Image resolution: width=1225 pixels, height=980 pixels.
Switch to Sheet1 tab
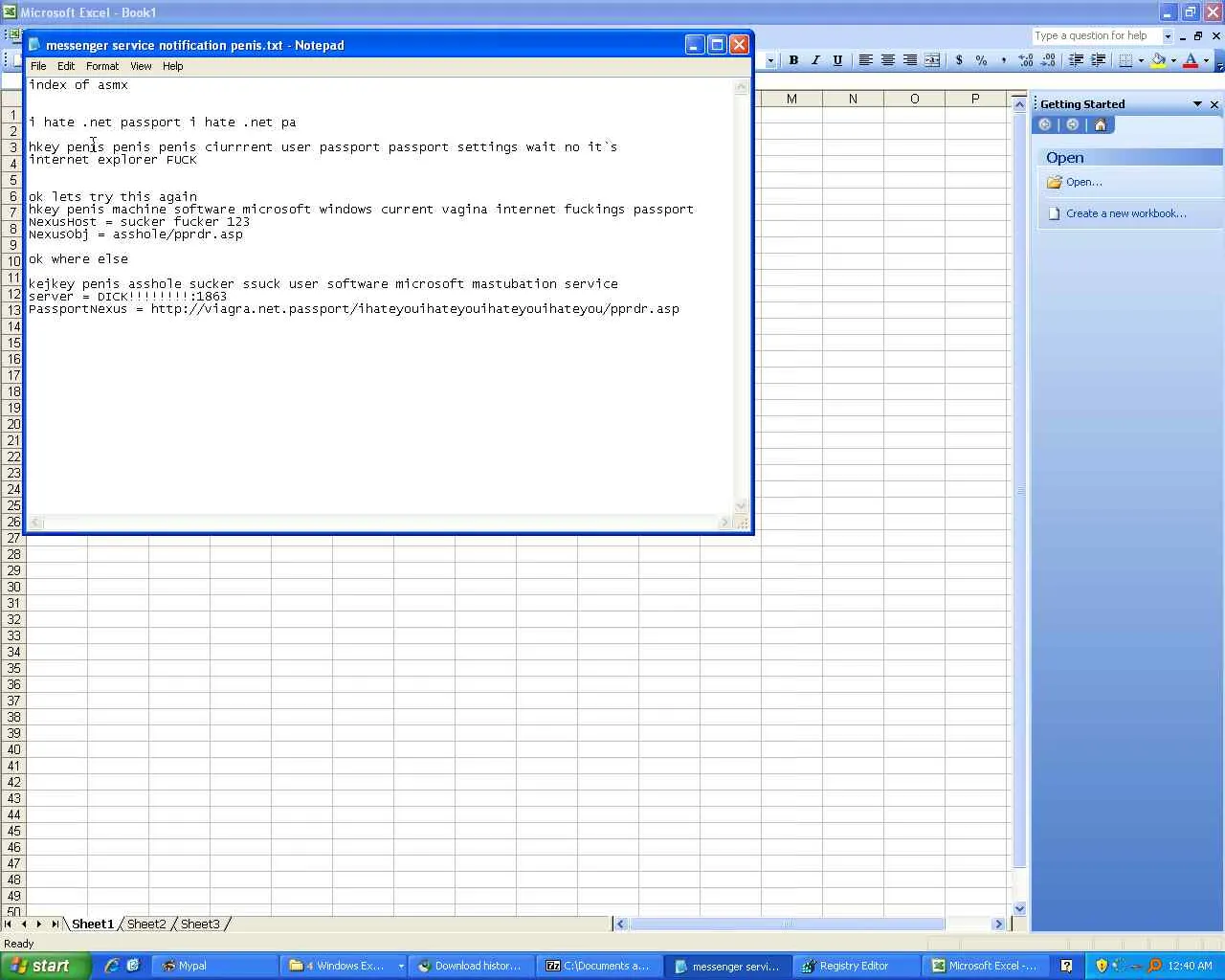[x=93, y=924]
